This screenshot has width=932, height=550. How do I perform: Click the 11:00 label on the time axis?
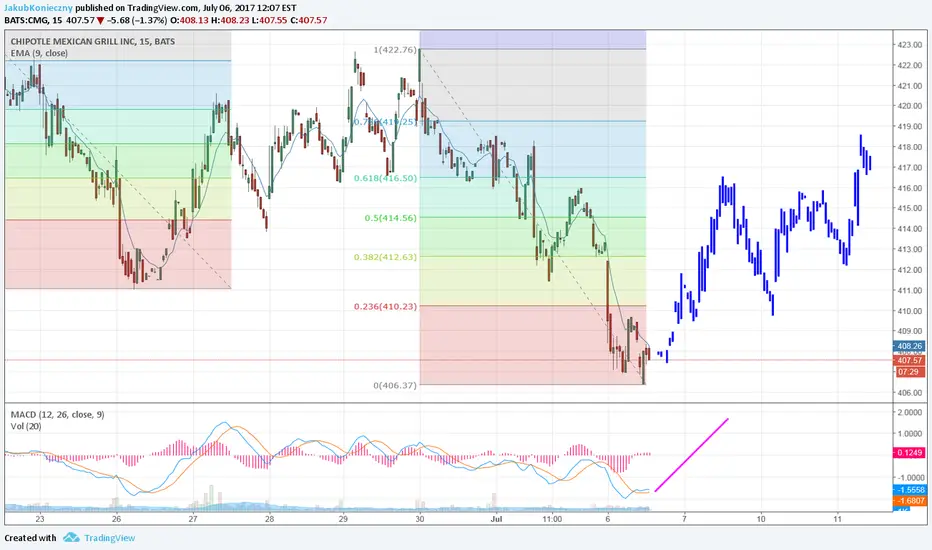pyautogui.click(x=552, y=519)
